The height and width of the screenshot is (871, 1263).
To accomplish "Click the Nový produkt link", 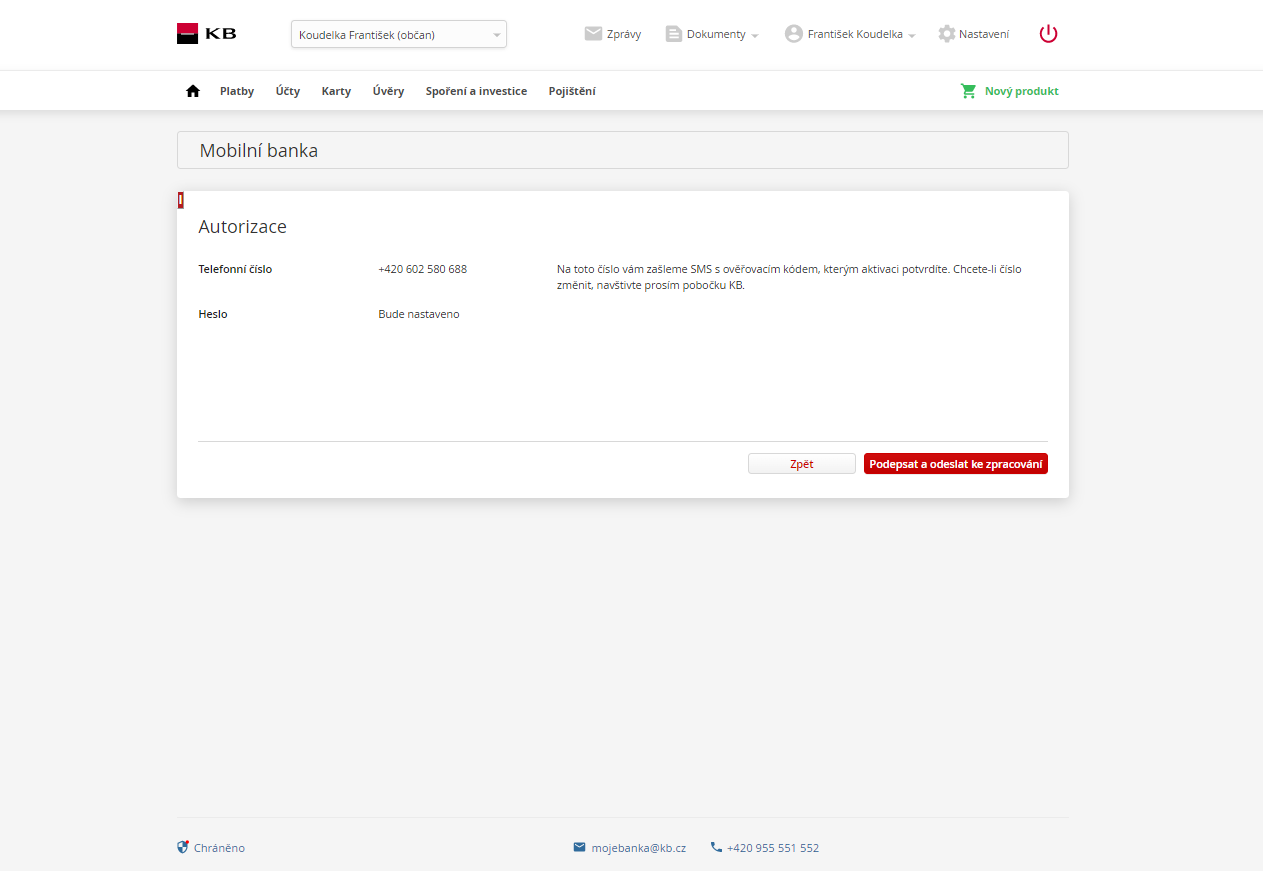I will click(x=1021, y=91).
